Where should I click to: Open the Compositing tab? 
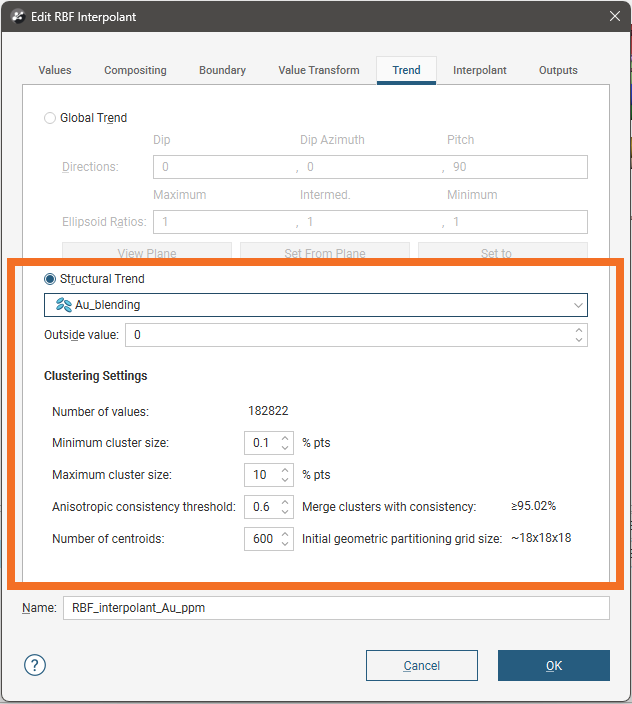135,70
